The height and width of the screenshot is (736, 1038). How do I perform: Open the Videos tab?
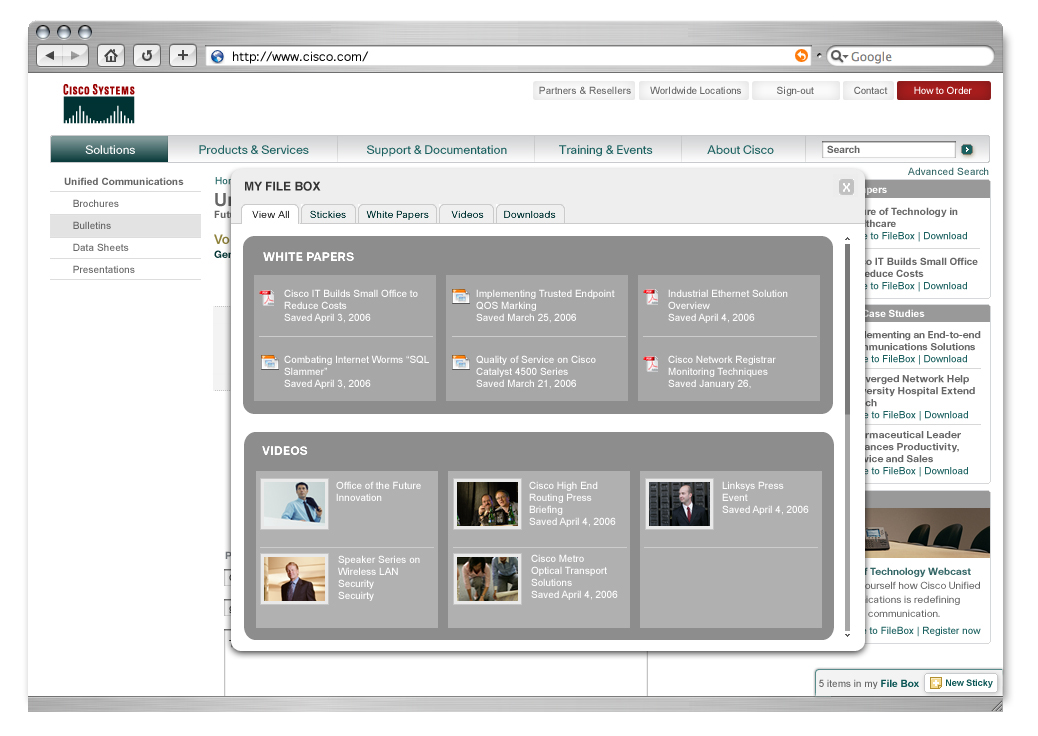(x=467, y=214)
